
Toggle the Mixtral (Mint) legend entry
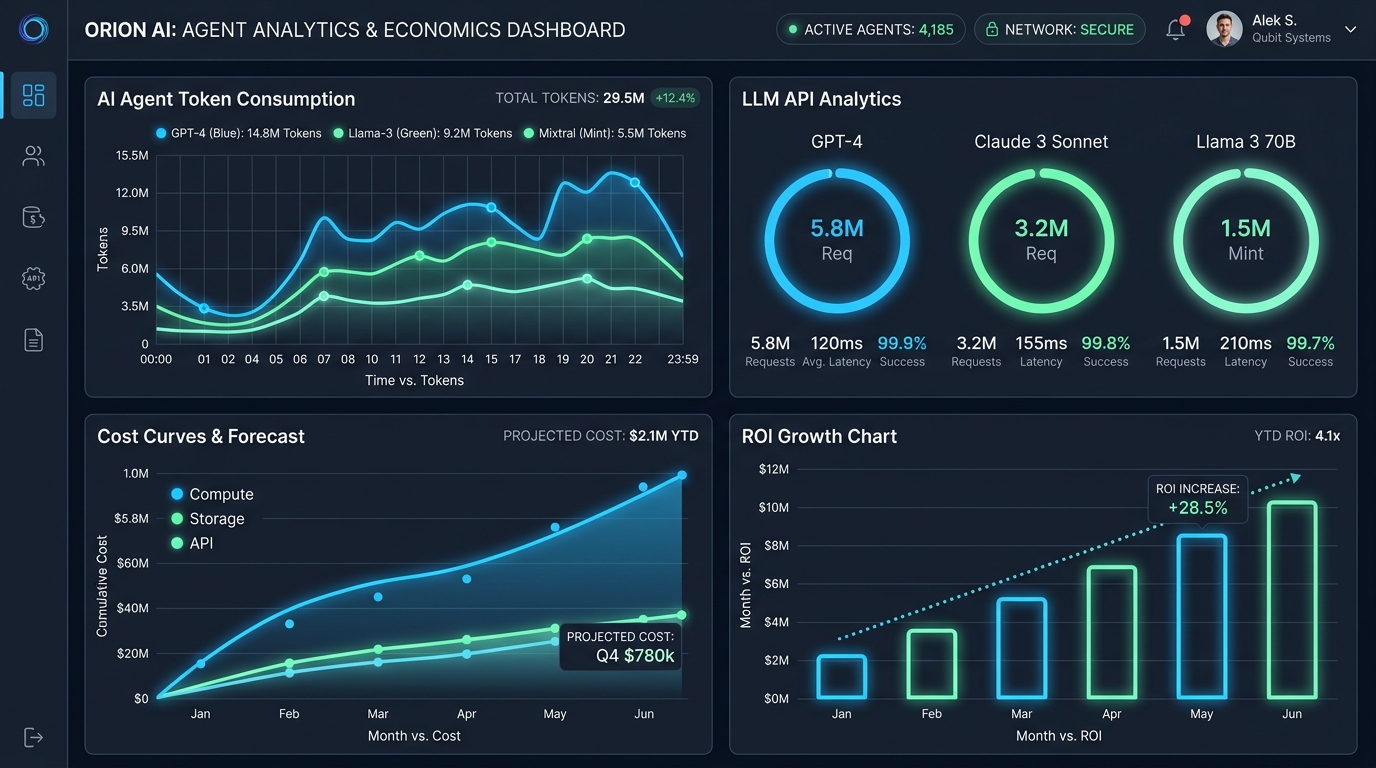(605, 133)
